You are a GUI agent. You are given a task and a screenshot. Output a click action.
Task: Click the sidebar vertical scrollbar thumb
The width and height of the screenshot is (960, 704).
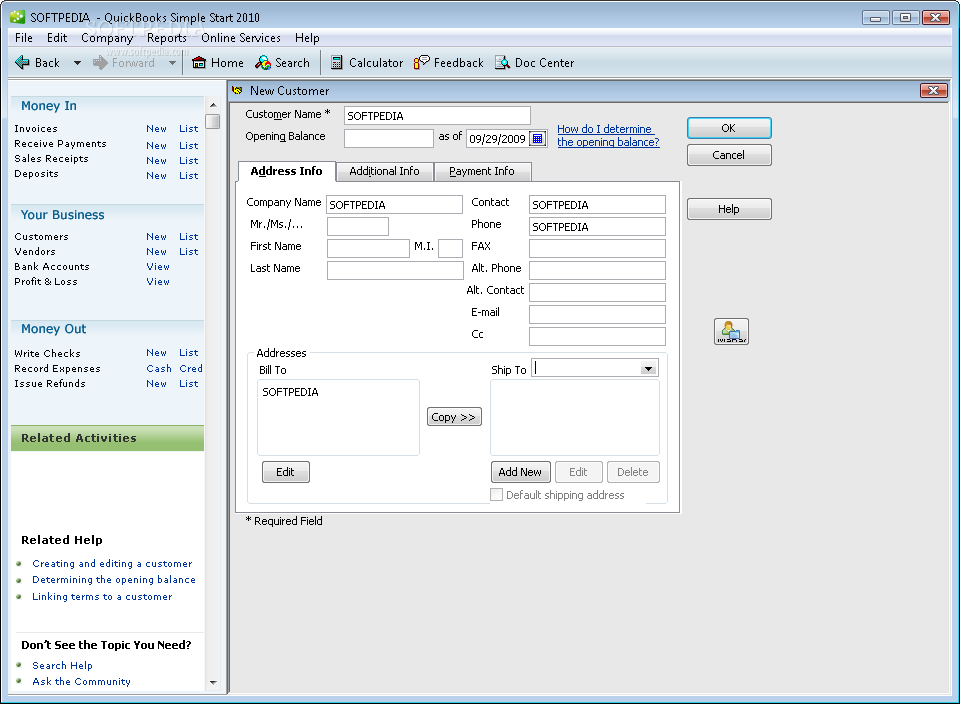212,121
